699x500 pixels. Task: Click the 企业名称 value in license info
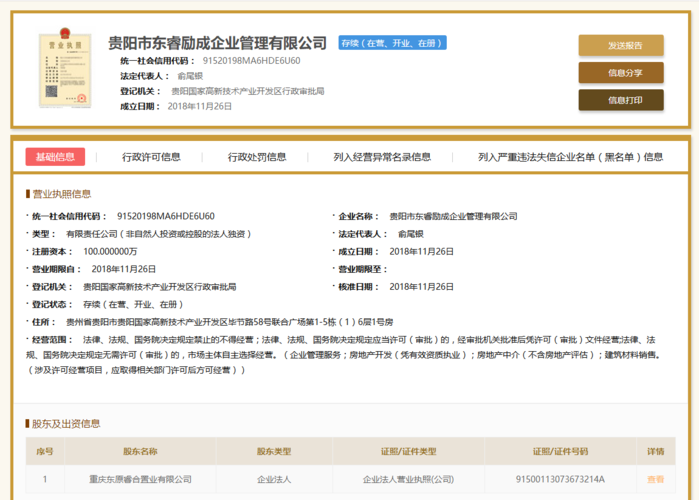(x=453, y=217)
